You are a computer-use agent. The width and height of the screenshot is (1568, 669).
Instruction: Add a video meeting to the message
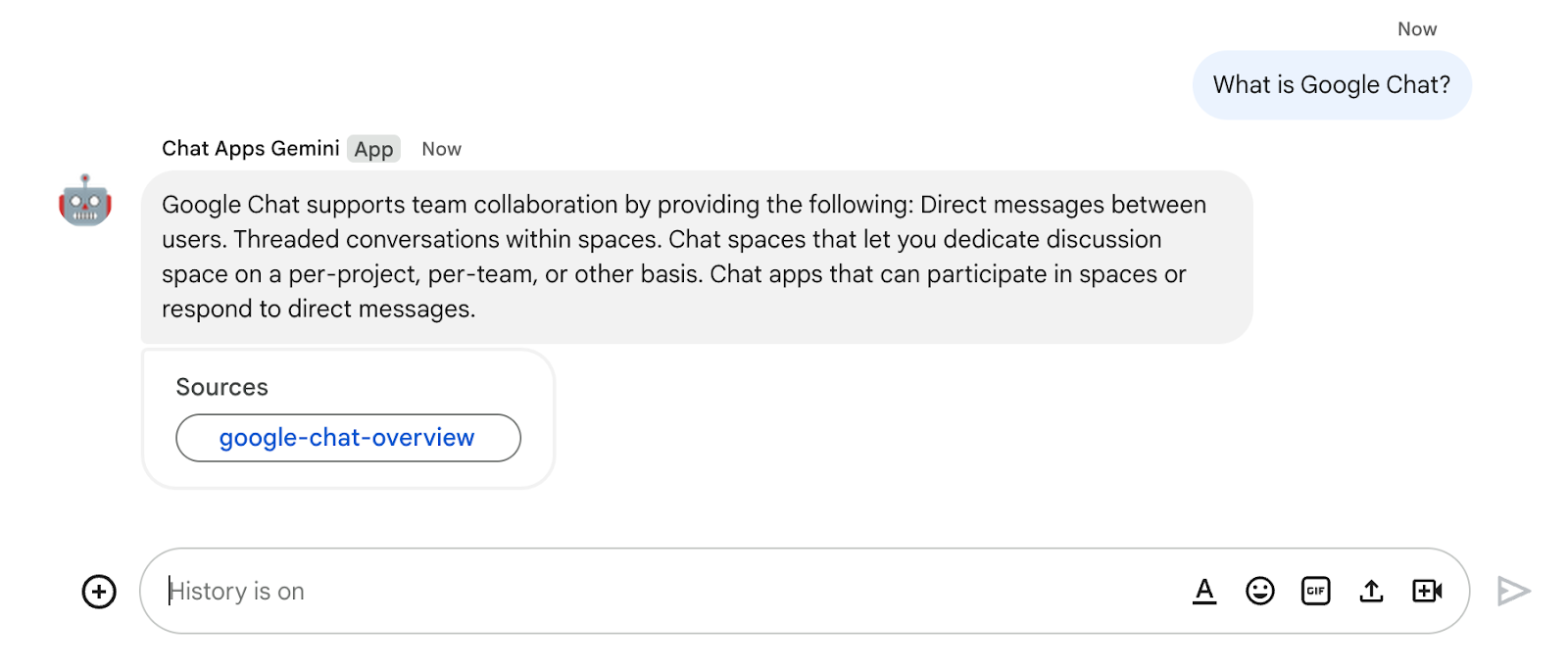pyautogui.click(x=1427, y=591)
